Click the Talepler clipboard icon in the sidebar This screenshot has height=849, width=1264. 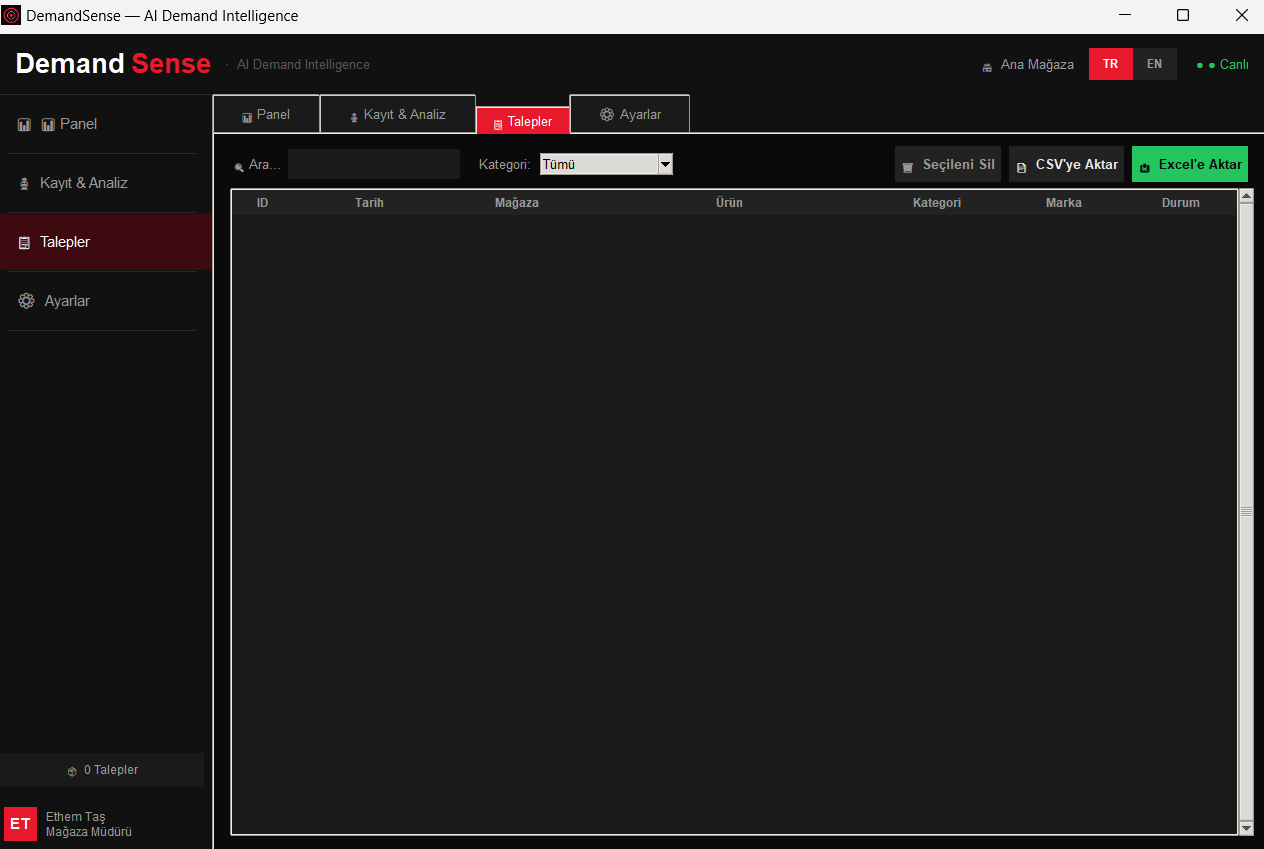point(22,242)
